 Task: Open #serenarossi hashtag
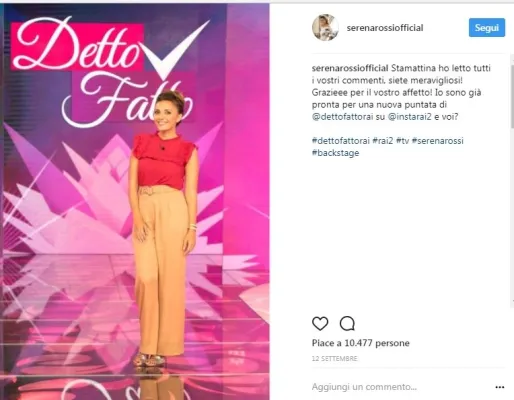438,141
